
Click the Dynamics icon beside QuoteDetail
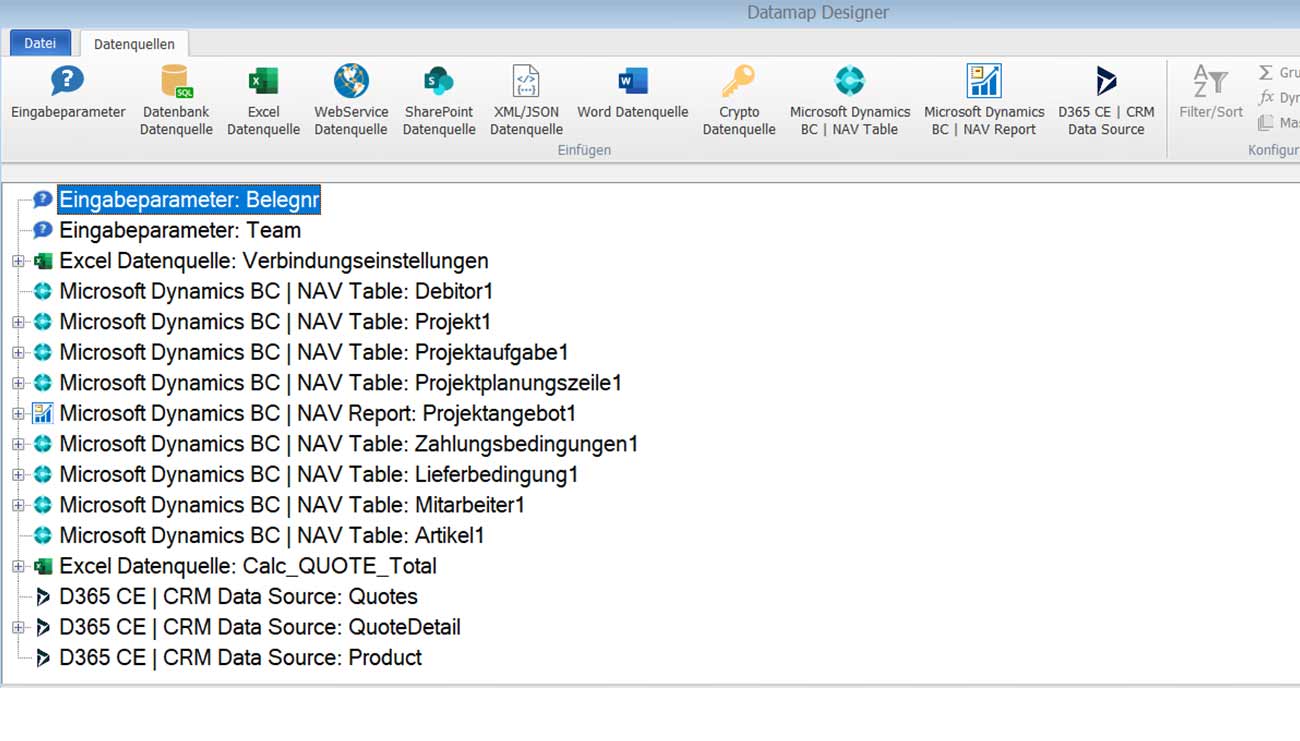pyautogui.click(x=42, y=627)
